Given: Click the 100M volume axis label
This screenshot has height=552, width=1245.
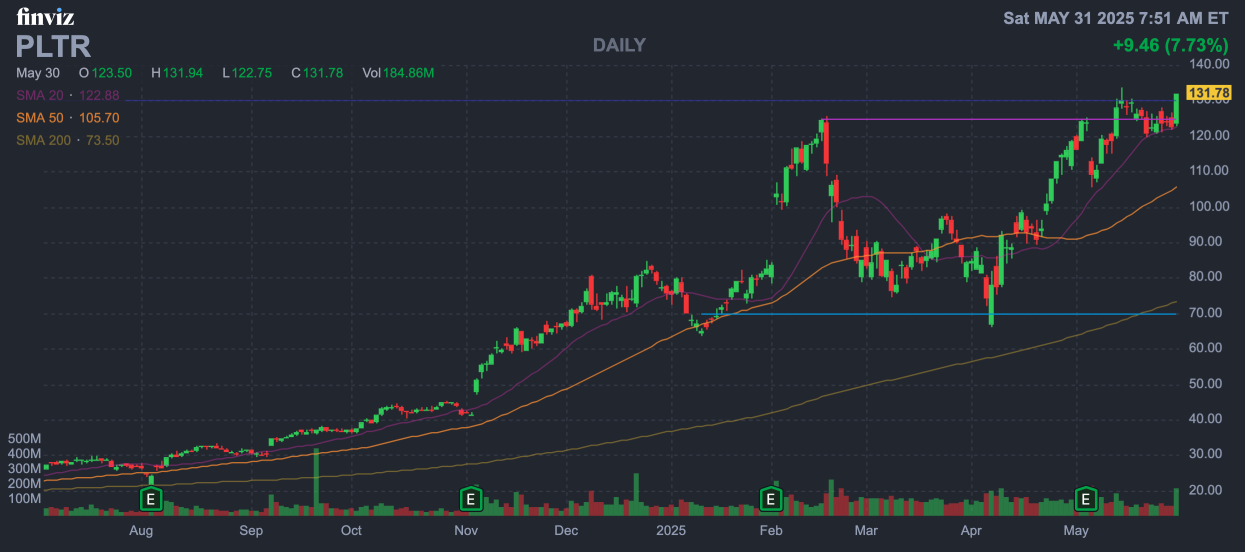Looking at the screenshot, I should [24, 498].
